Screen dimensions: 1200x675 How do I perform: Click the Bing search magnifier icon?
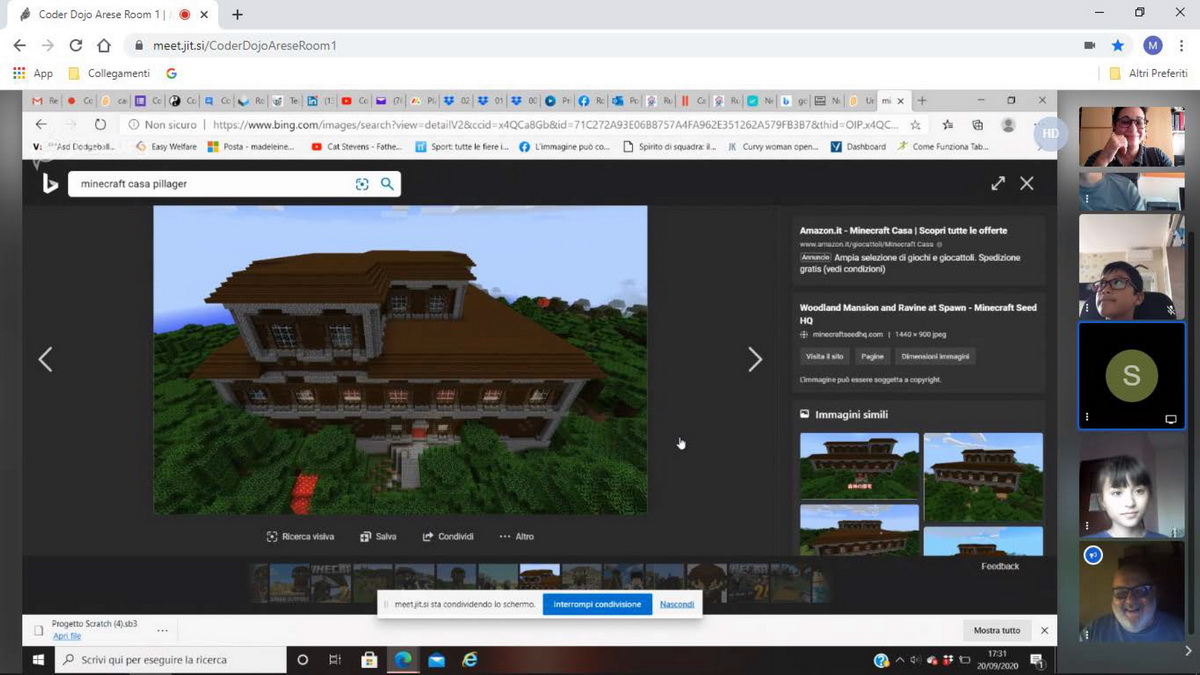(387, 184)
